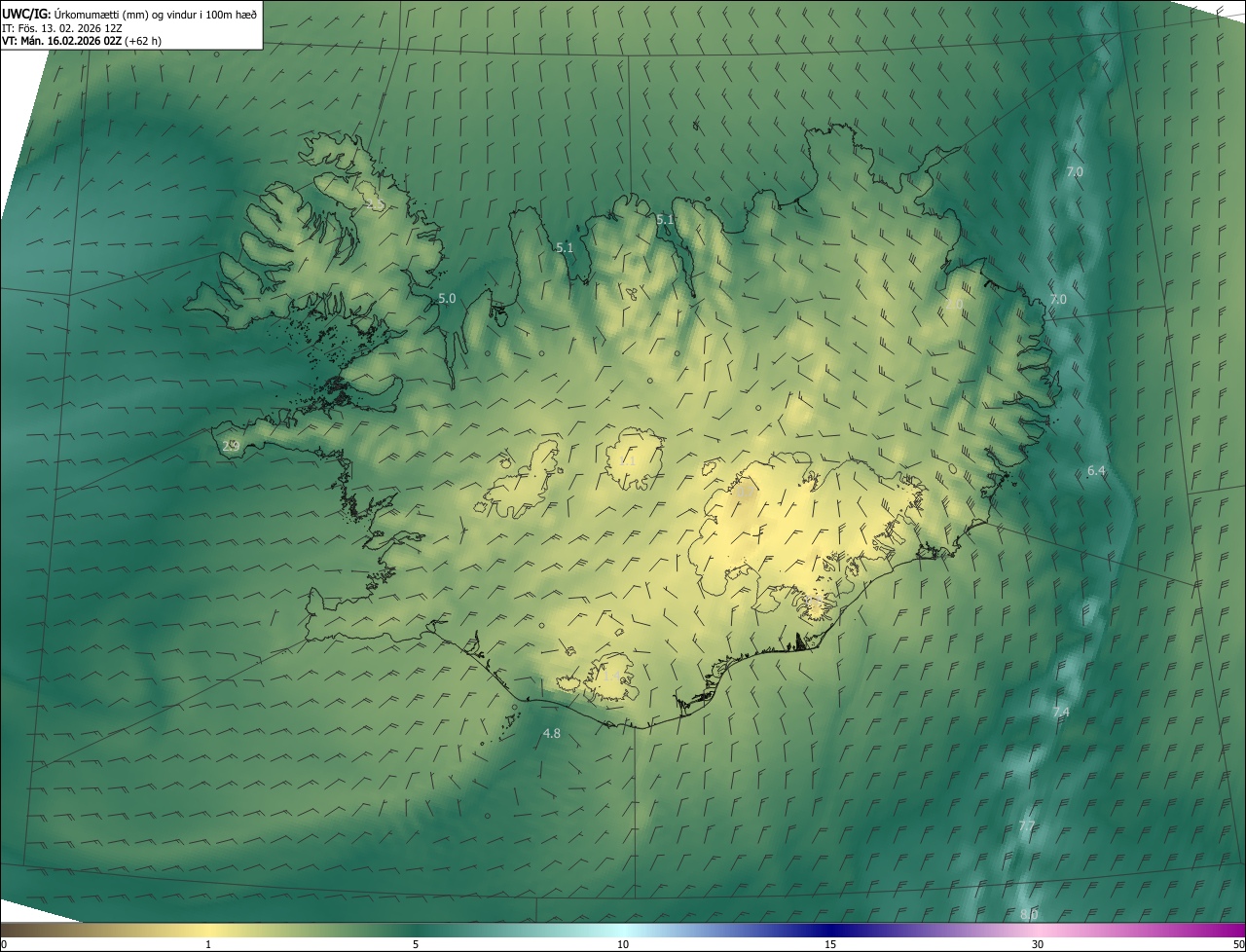The height and width of the screenshot is (952, 1246).
Task: Click the color scale tick label "0"
Action: (3, 944)
